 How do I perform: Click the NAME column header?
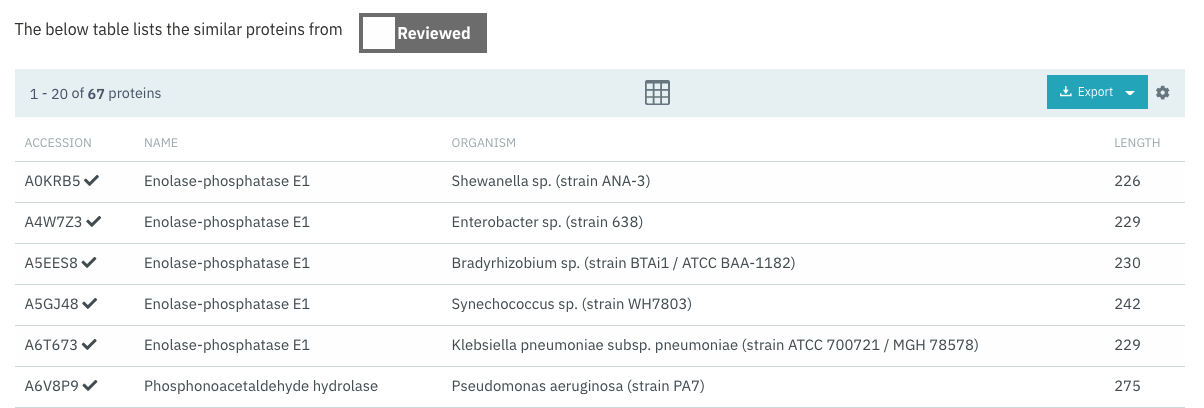[161, 143]
